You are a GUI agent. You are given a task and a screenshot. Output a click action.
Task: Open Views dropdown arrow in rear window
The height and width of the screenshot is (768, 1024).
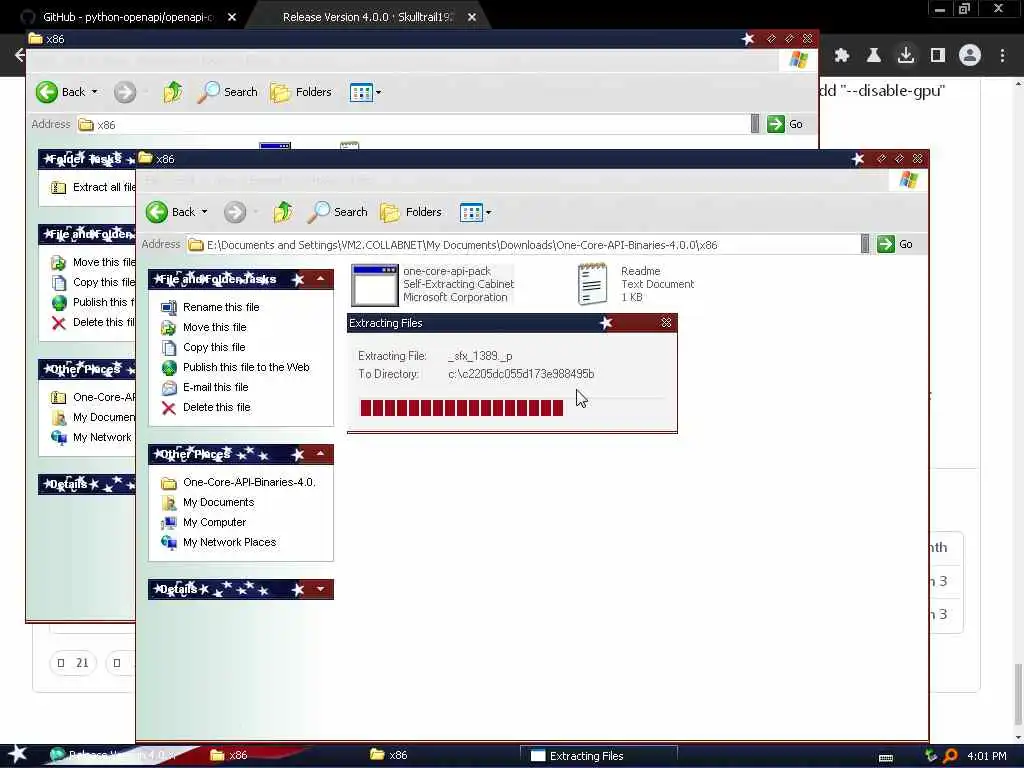point(378,92)
